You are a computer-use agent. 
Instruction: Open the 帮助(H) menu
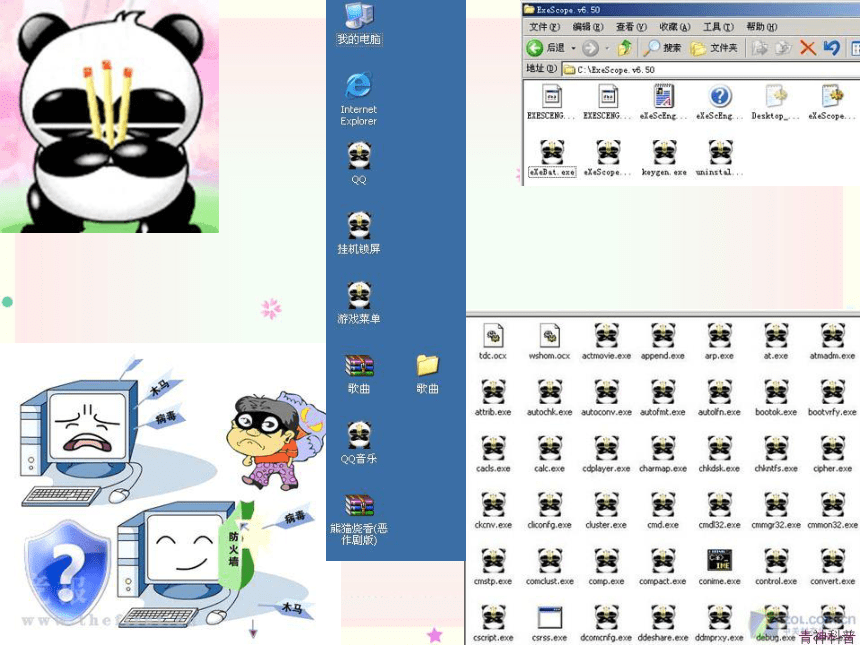point(762,27)
